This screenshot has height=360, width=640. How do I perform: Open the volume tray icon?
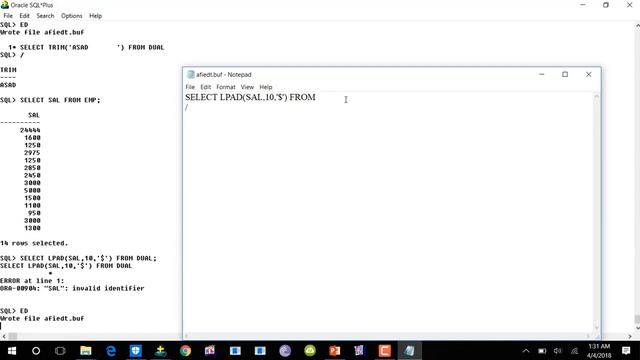[558, 351]
